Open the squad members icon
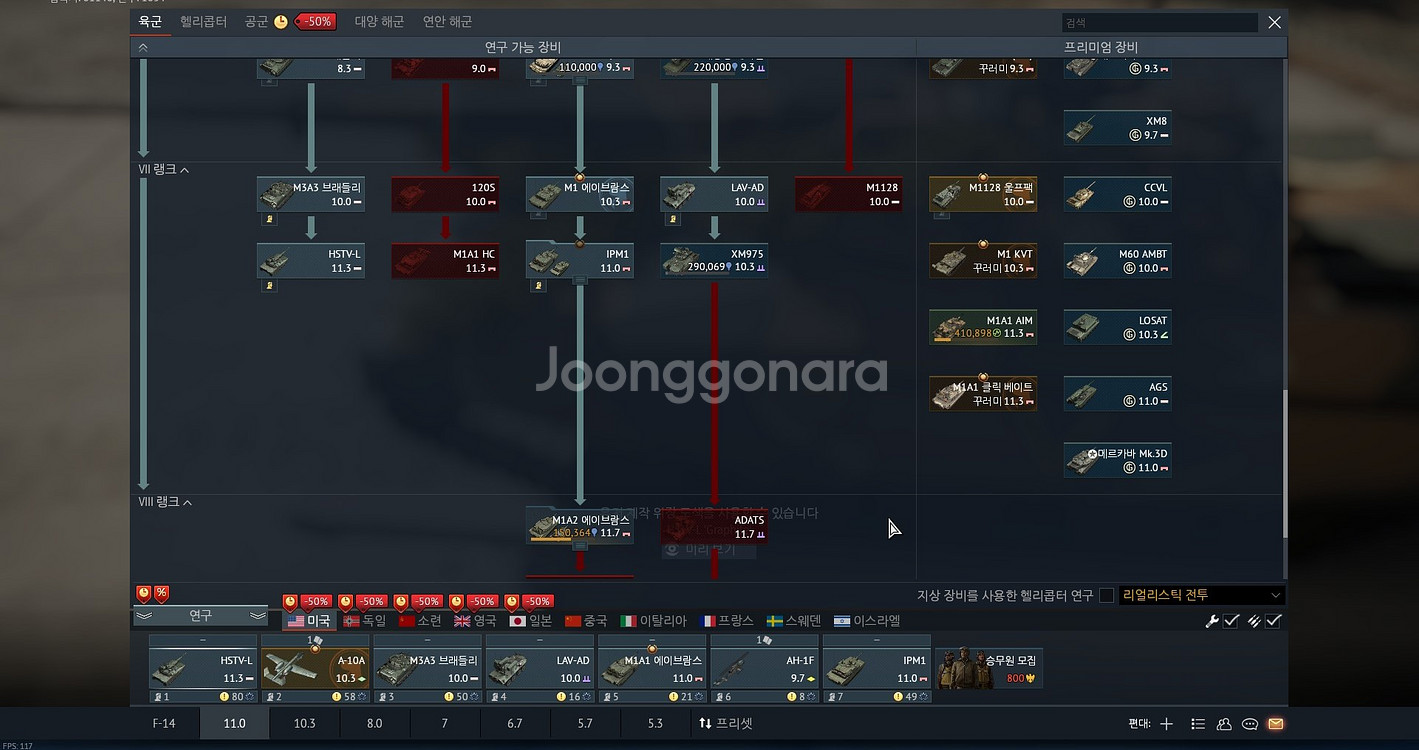 pos(1224,724)
